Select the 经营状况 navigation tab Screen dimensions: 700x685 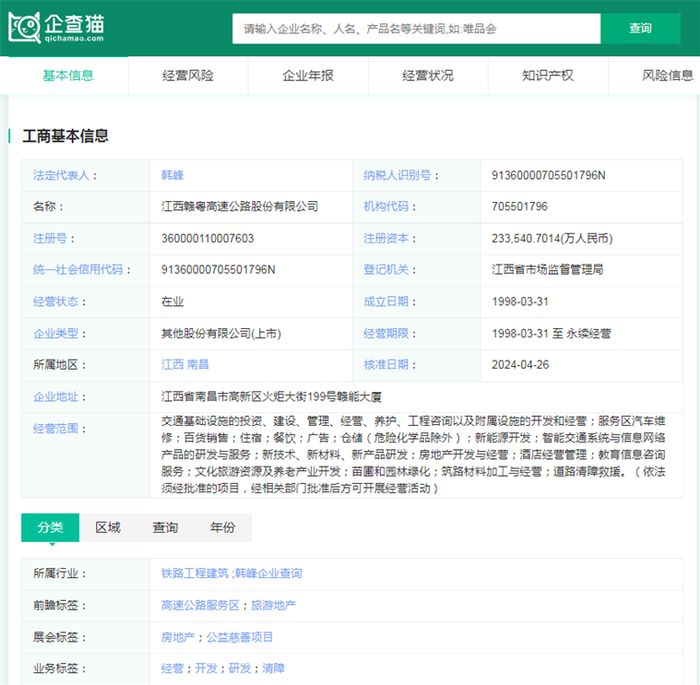pos(428,76)
